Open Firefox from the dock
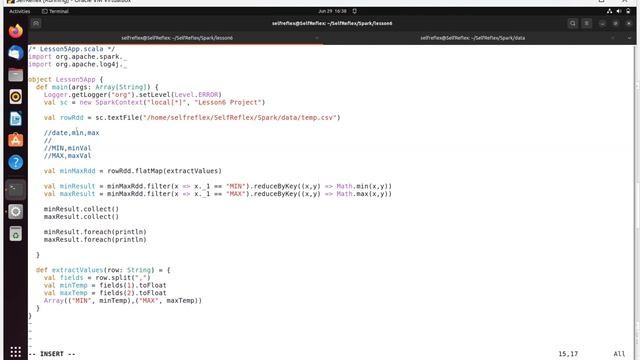Screen dimensions: 640x360 16,31
